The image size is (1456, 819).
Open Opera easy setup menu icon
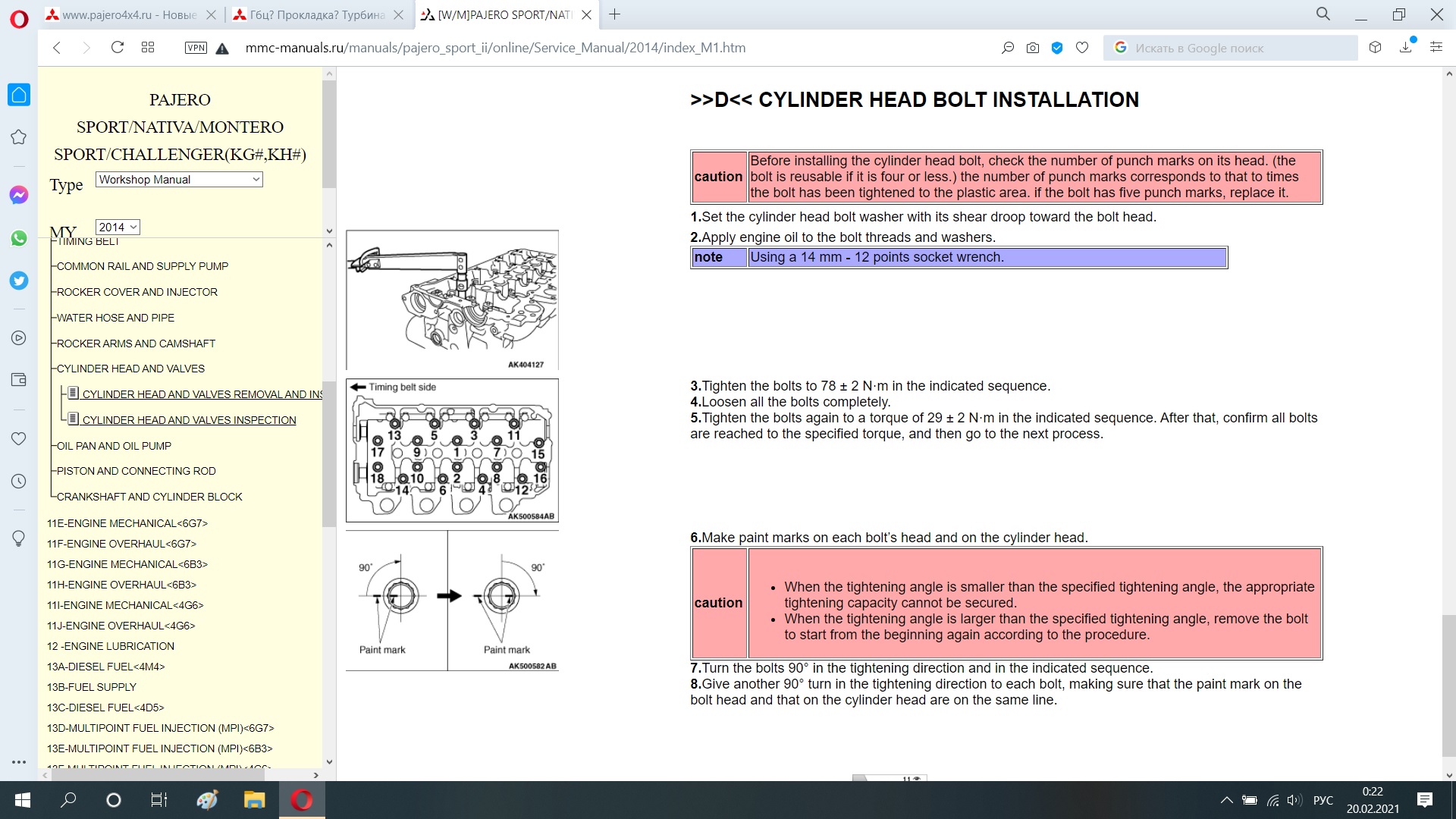tap(1436, 48)
